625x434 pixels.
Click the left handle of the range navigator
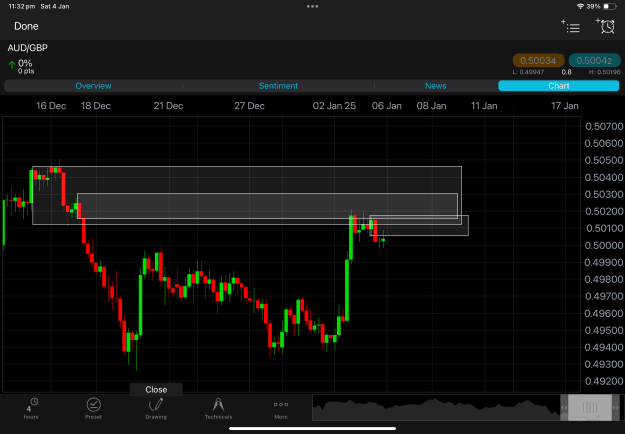tap(564, 408)
